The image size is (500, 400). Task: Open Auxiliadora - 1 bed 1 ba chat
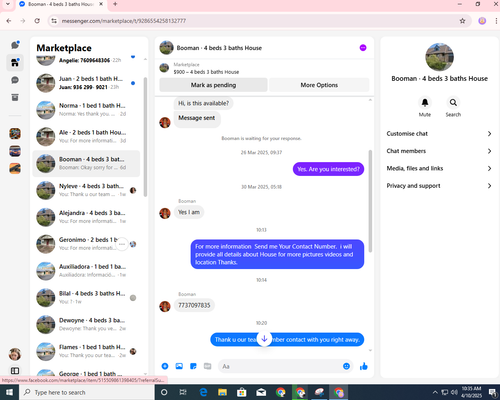point(86,271)
